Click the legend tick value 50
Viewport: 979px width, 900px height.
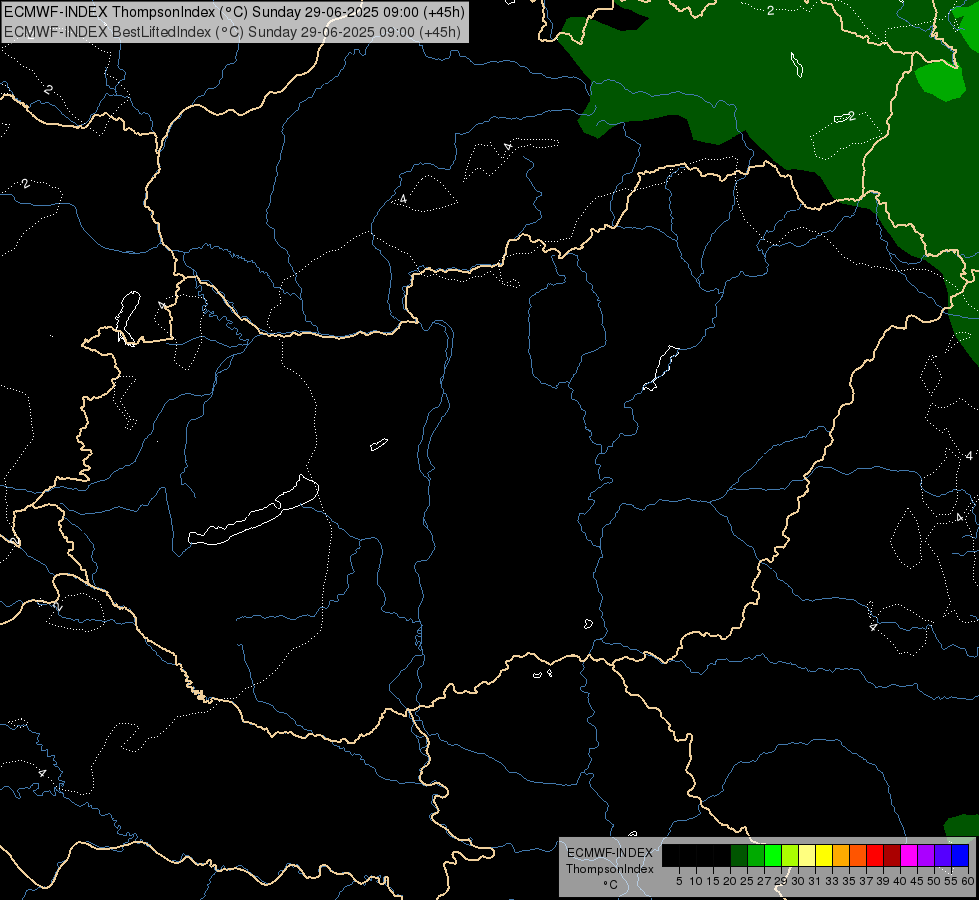[934, 881]
